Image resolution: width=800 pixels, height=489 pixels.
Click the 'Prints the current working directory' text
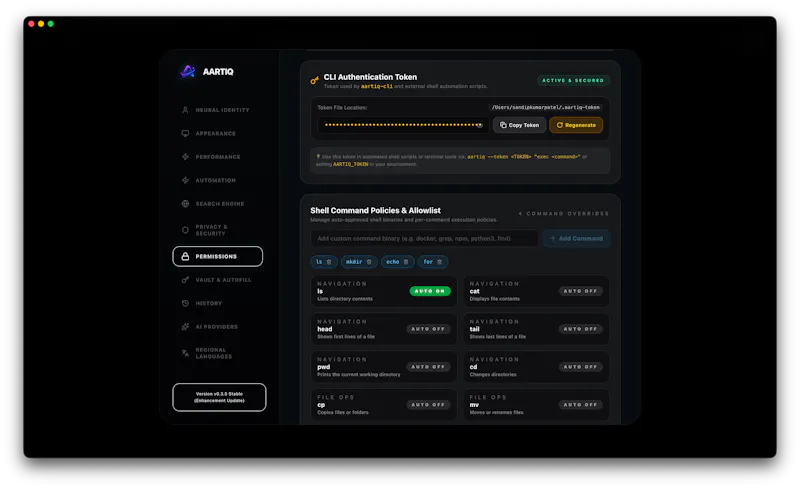[x=359, y=375]
